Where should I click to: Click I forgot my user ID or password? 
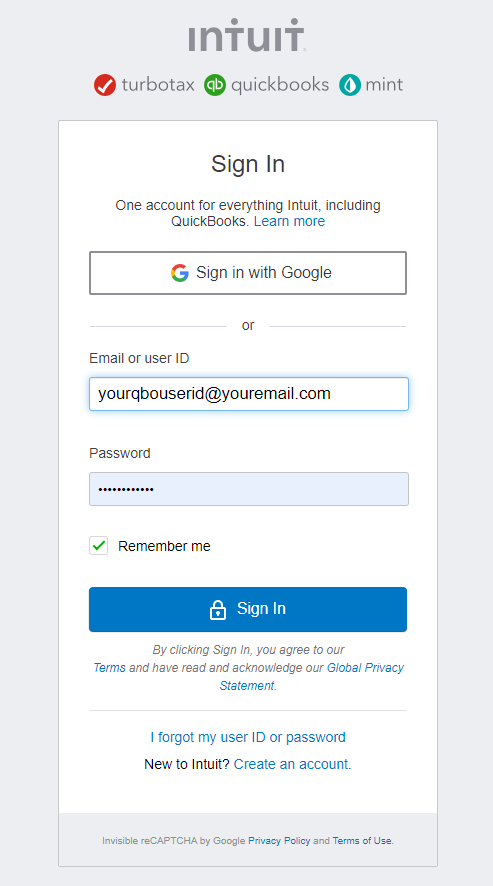[x=248, y=737]
